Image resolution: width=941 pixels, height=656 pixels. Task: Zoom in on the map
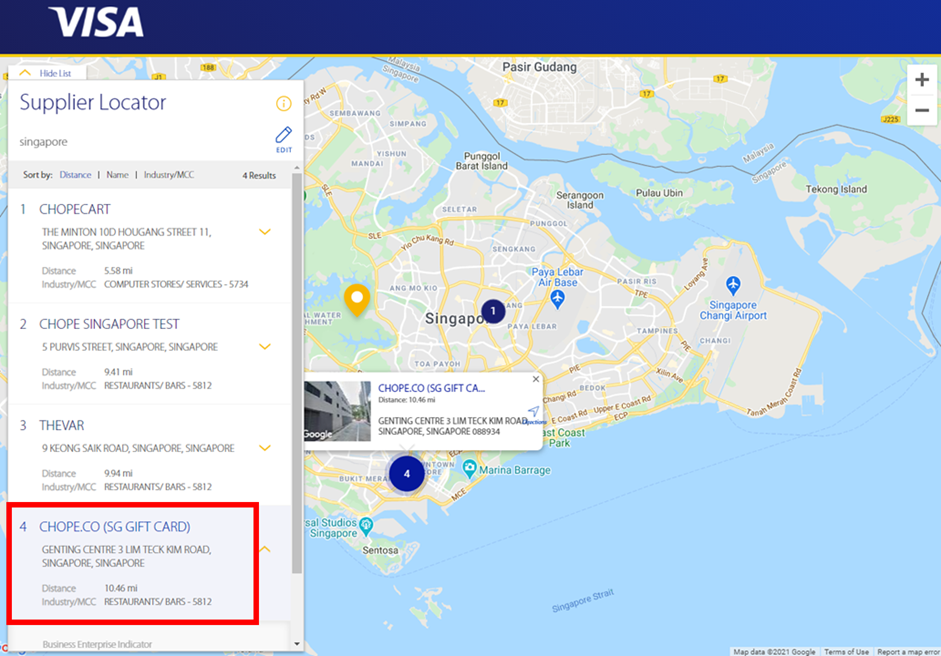click(922, 80)
